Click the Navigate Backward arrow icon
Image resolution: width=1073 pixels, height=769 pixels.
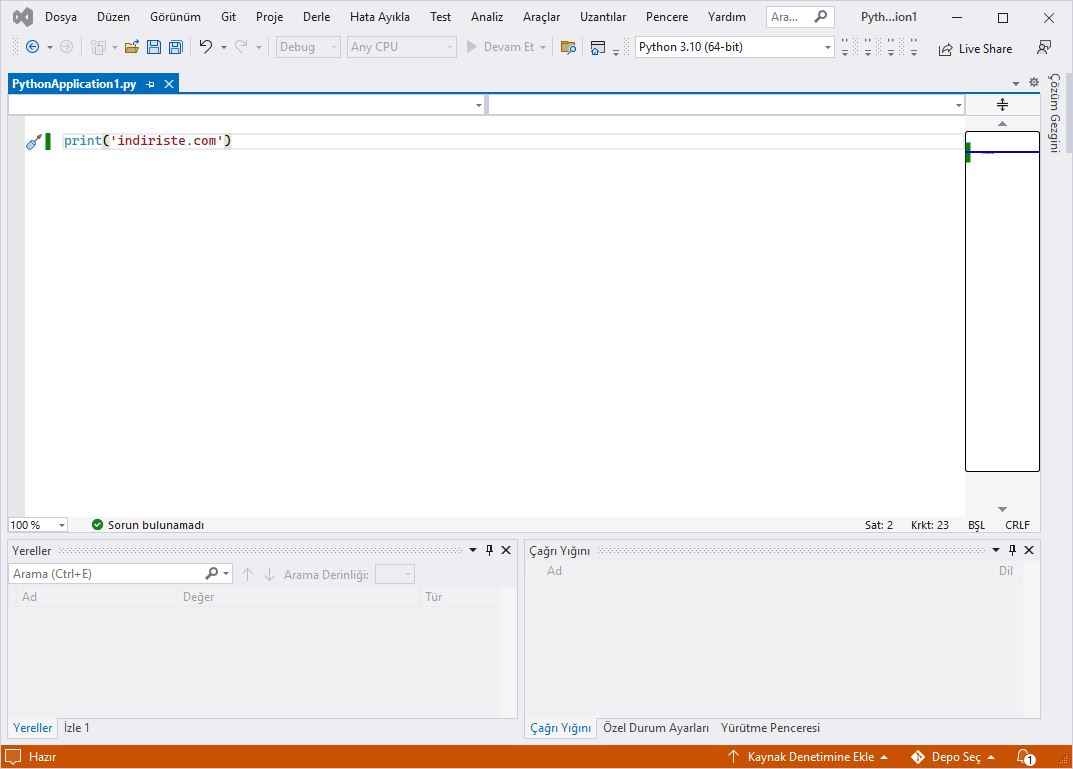click(32, 47)
